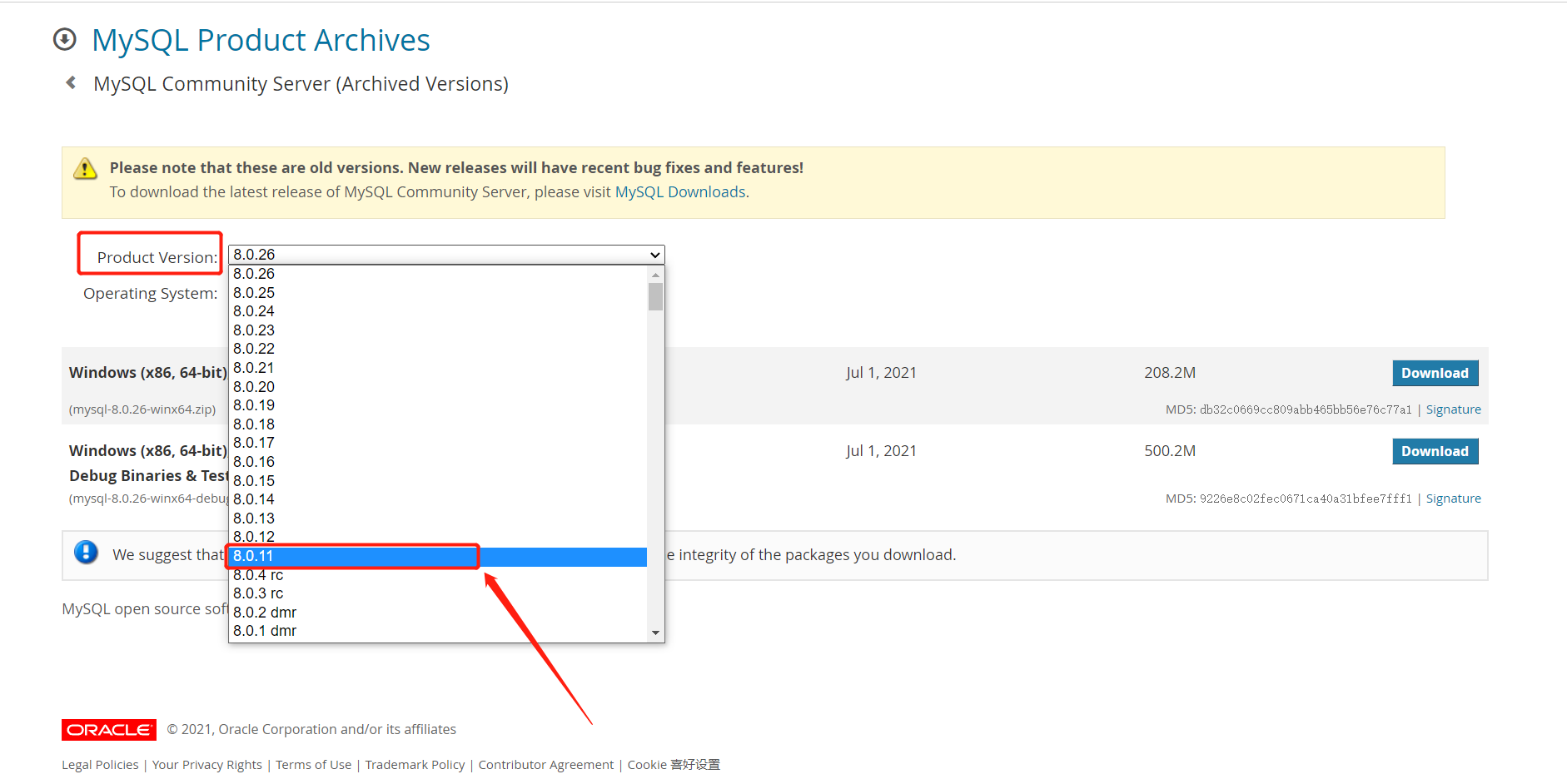Click the Operating System label
The width and height of the screenshot is (1567, 784).
click(151, 294)
